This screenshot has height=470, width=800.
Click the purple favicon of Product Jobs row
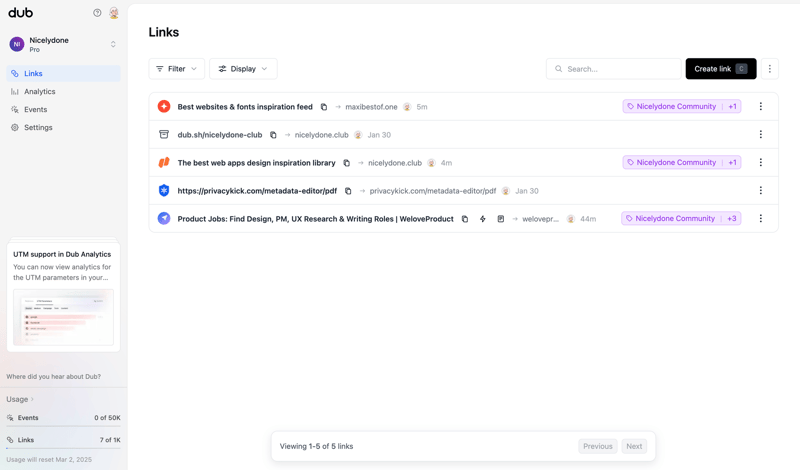coord(164,218)
